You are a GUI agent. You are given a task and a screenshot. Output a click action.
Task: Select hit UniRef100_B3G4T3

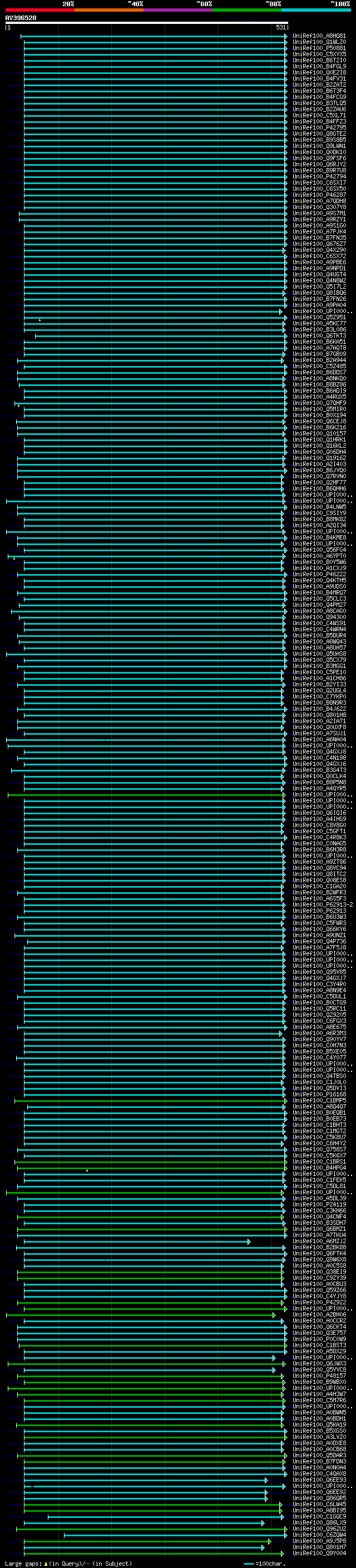pyautogui.click(x=319, y=770)
